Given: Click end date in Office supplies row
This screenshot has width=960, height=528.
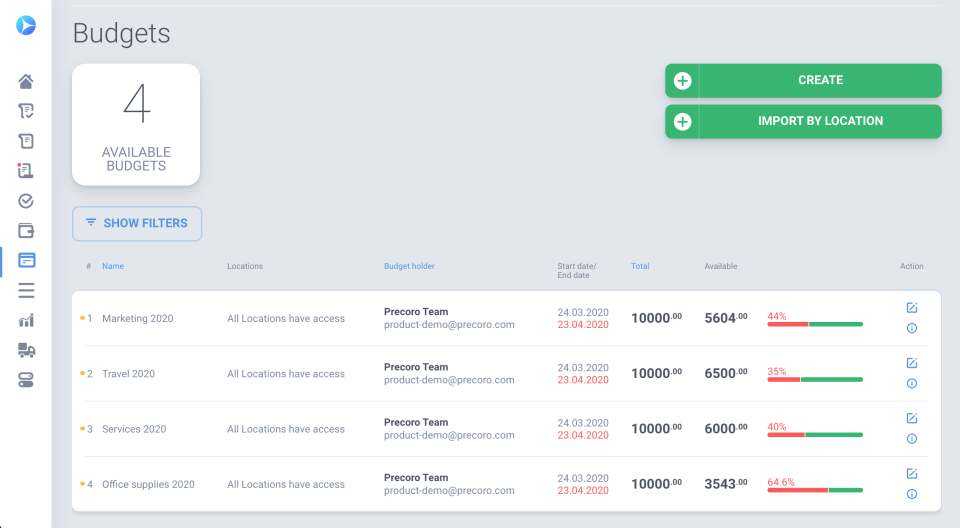Looking at the screenshot, I should coord(583,490).
